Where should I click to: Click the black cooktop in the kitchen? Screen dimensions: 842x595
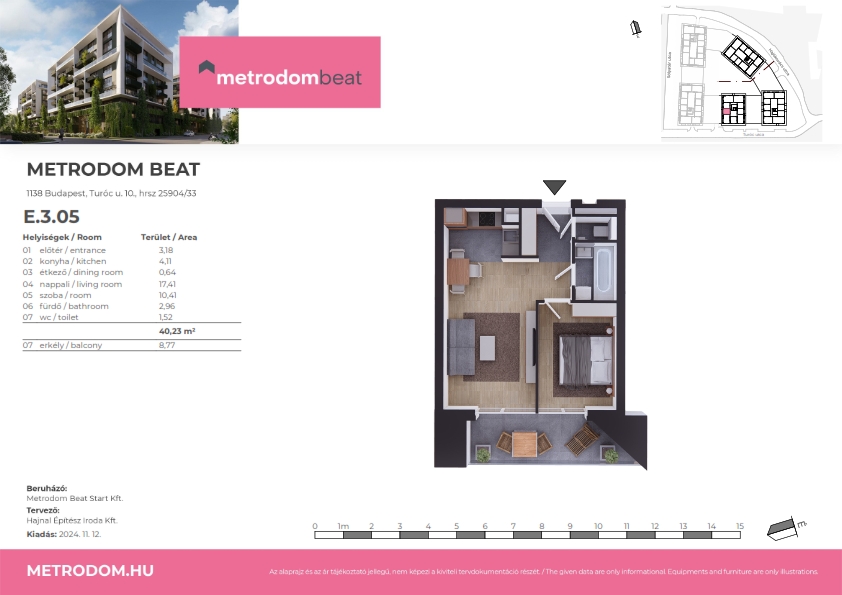click(487, 219)
